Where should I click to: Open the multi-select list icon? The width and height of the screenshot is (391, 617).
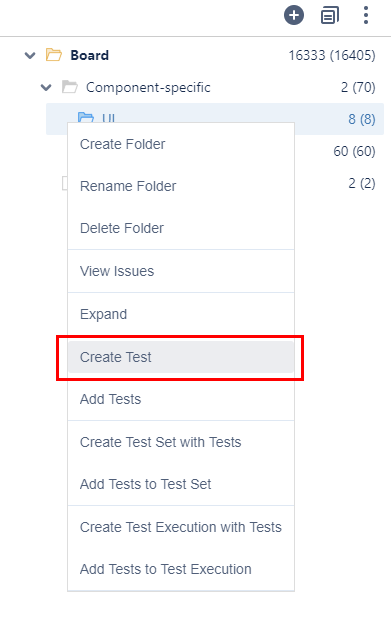(x=330, y=15)
